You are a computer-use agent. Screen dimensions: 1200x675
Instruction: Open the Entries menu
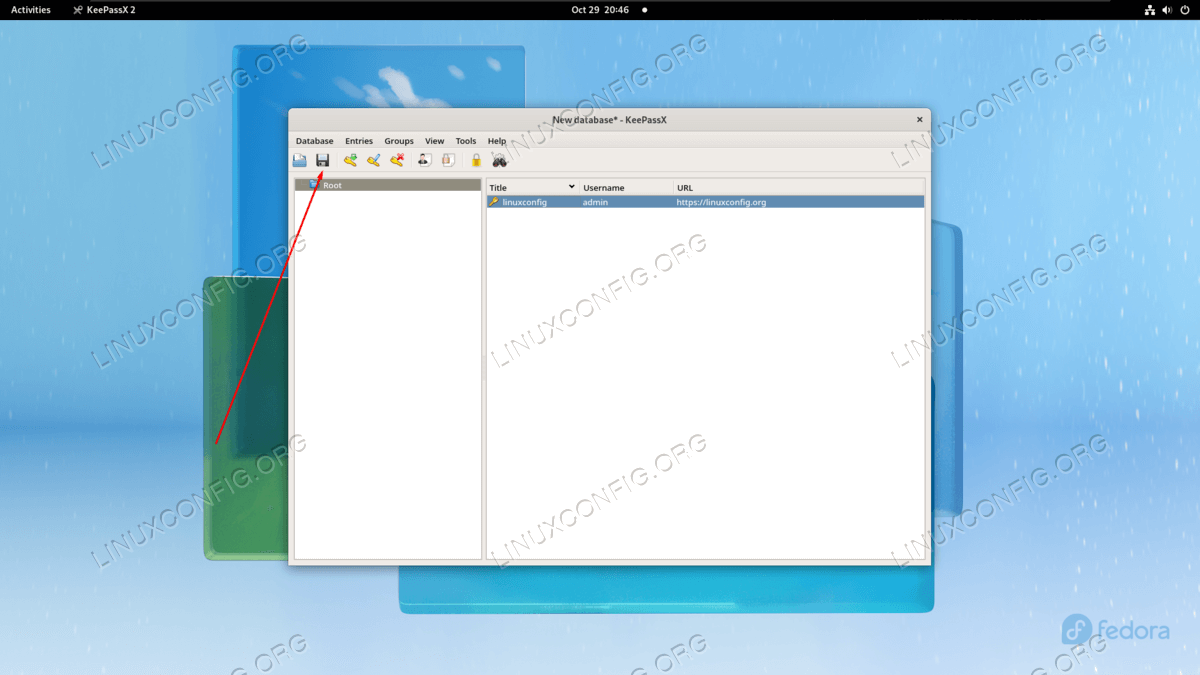coord(359,141)
